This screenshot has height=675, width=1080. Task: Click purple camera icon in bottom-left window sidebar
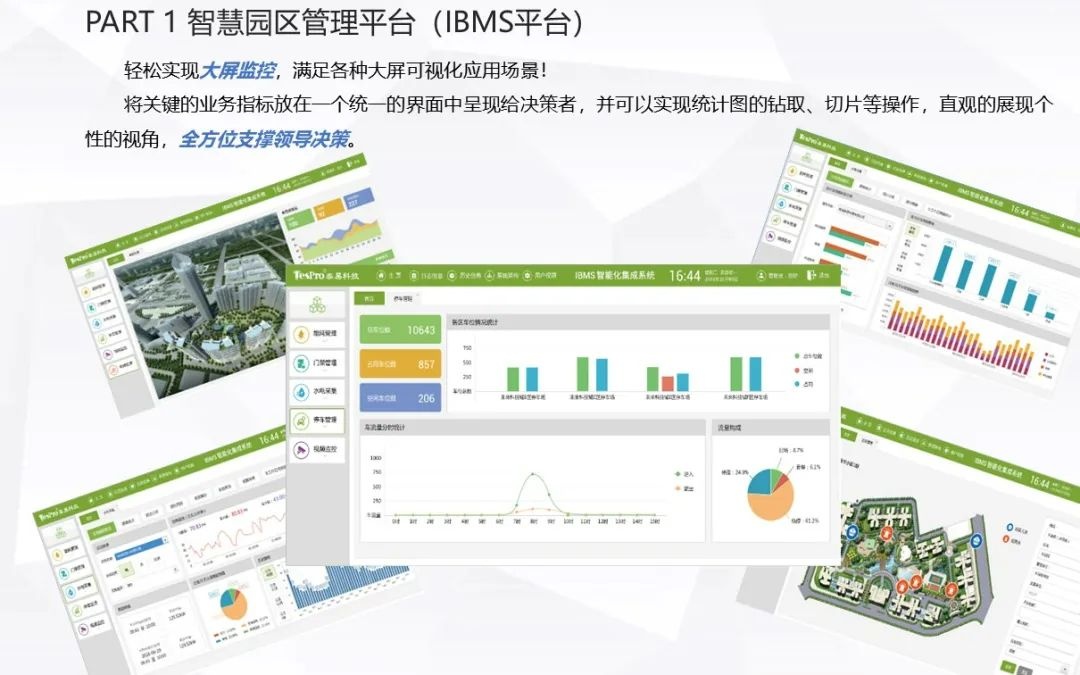coord(83,629)
